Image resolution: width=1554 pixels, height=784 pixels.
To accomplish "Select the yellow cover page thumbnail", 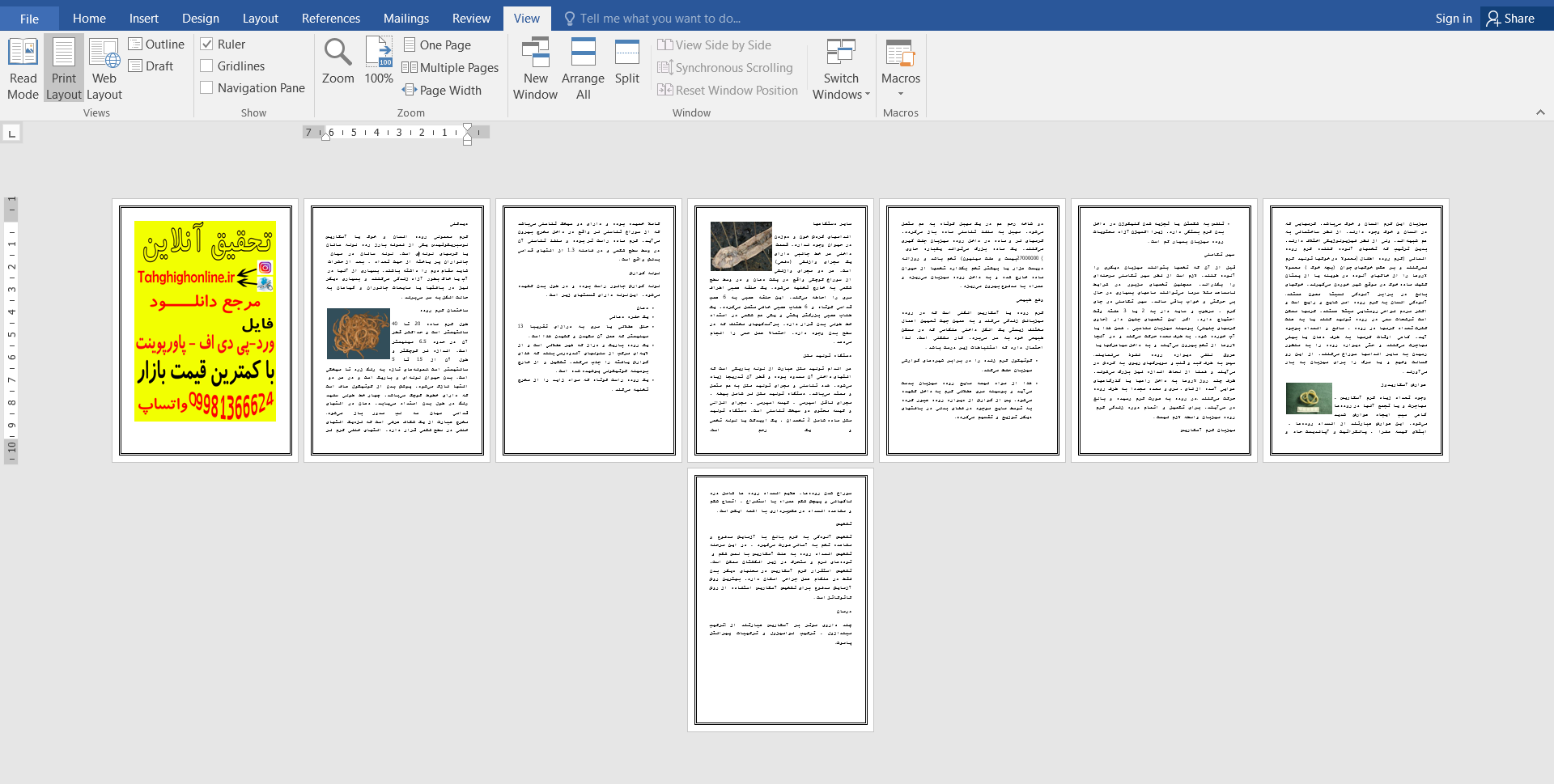I will [205, 330].
